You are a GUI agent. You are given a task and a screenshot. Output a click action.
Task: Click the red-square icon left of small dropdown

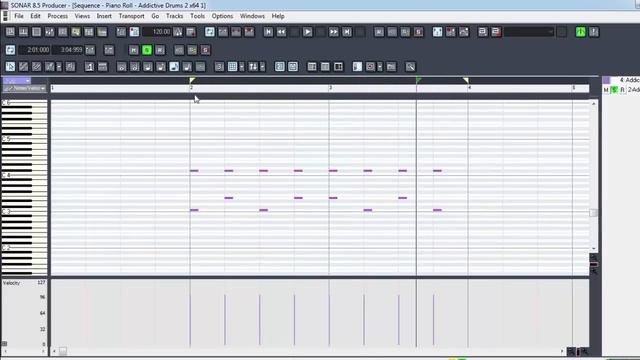(x=370, y=67)
